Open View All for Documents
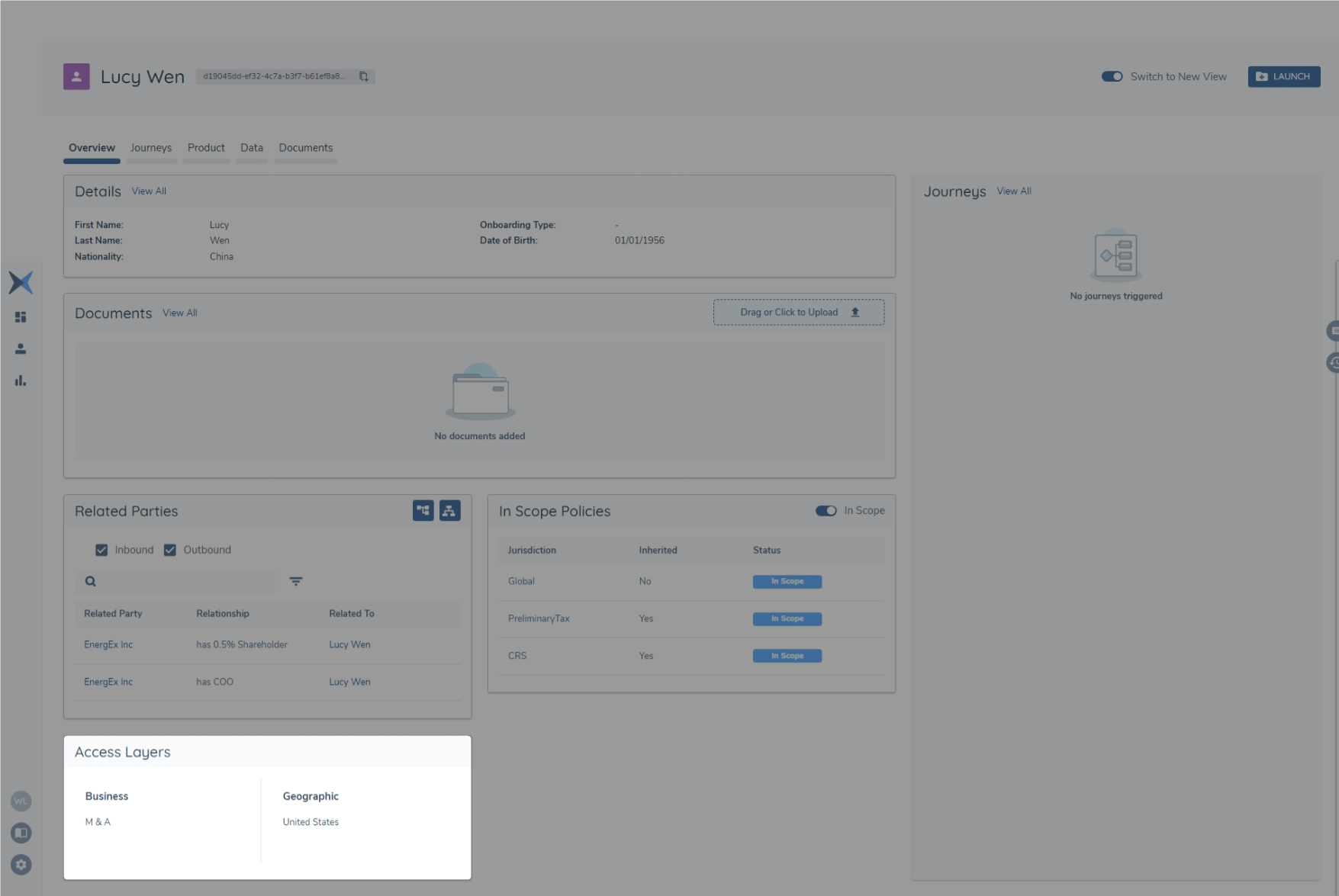The height and width of the screenshot is (896, 1339). pyautogui.click(x=180, y=313)
